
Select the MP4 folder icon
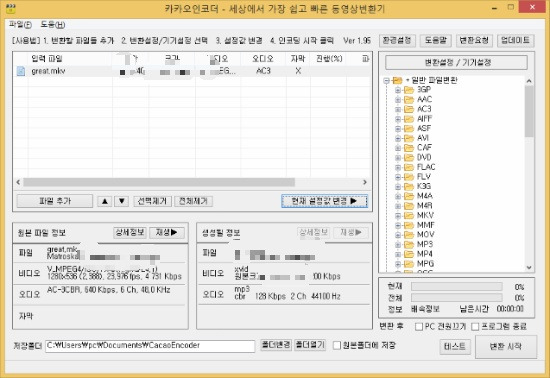coord(409,254)
